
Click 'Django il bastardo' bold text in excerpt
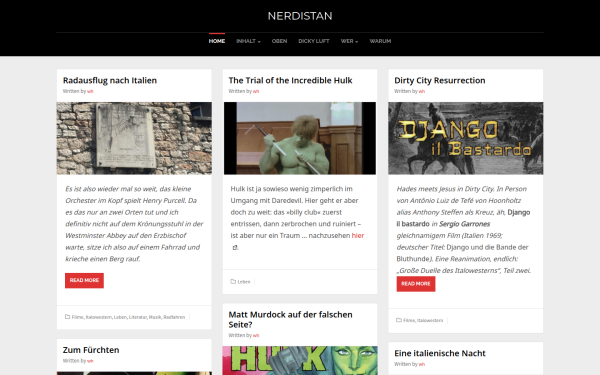[463, 218]
